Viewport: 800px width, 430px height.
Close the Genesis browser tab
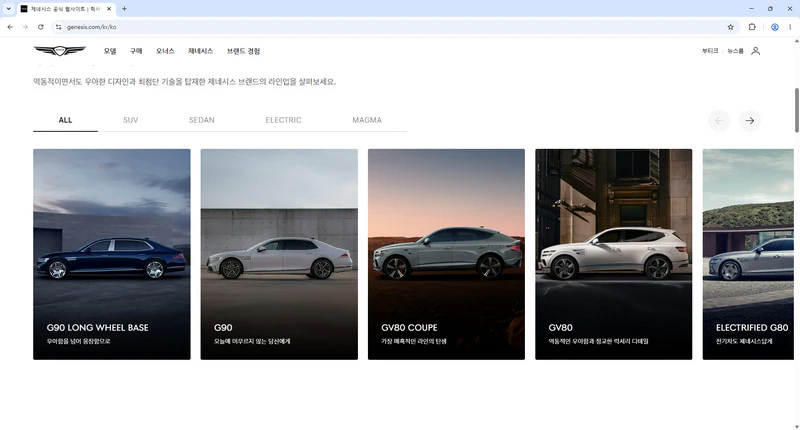pos(109,9)
